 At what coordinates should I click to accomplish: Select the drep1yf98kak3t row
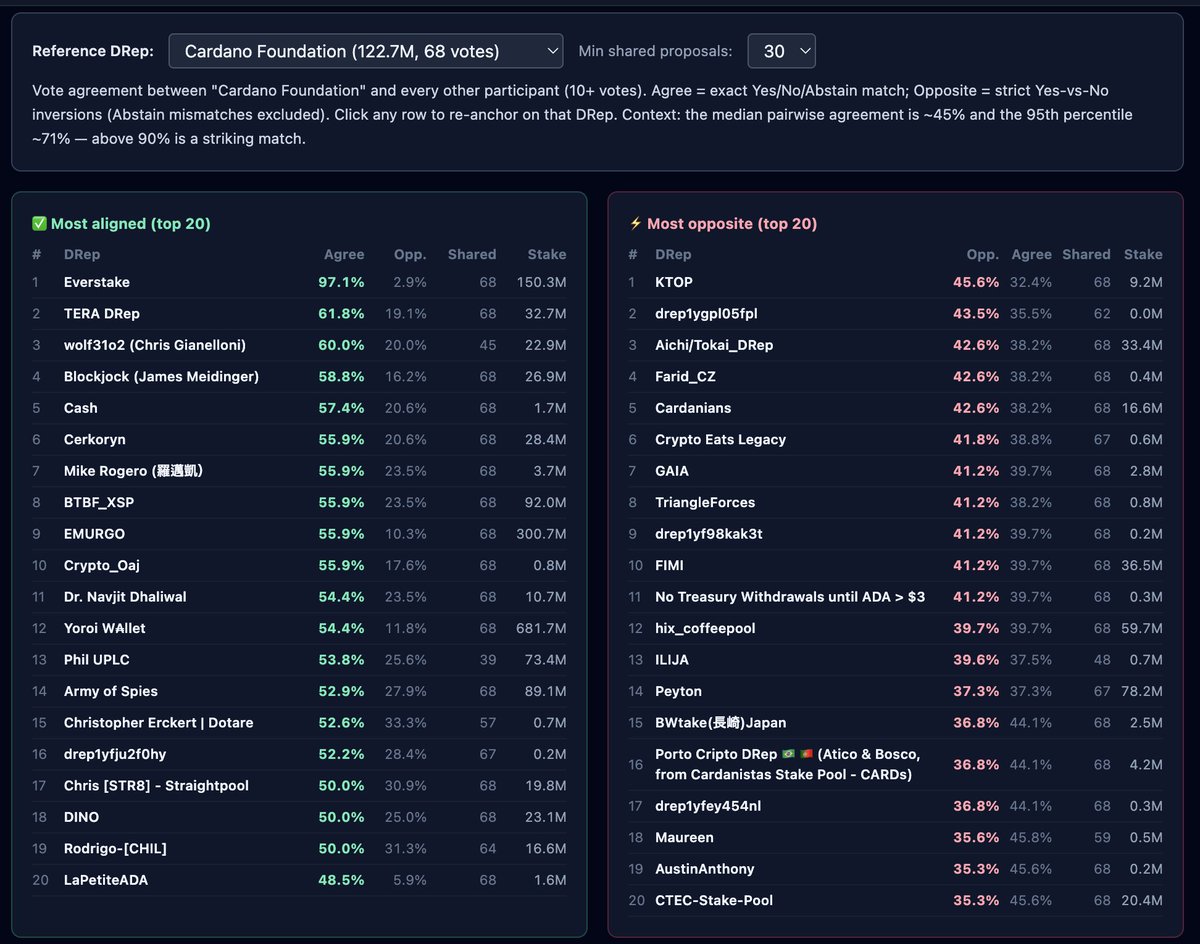pyautogui.click(x=895, y=534)
